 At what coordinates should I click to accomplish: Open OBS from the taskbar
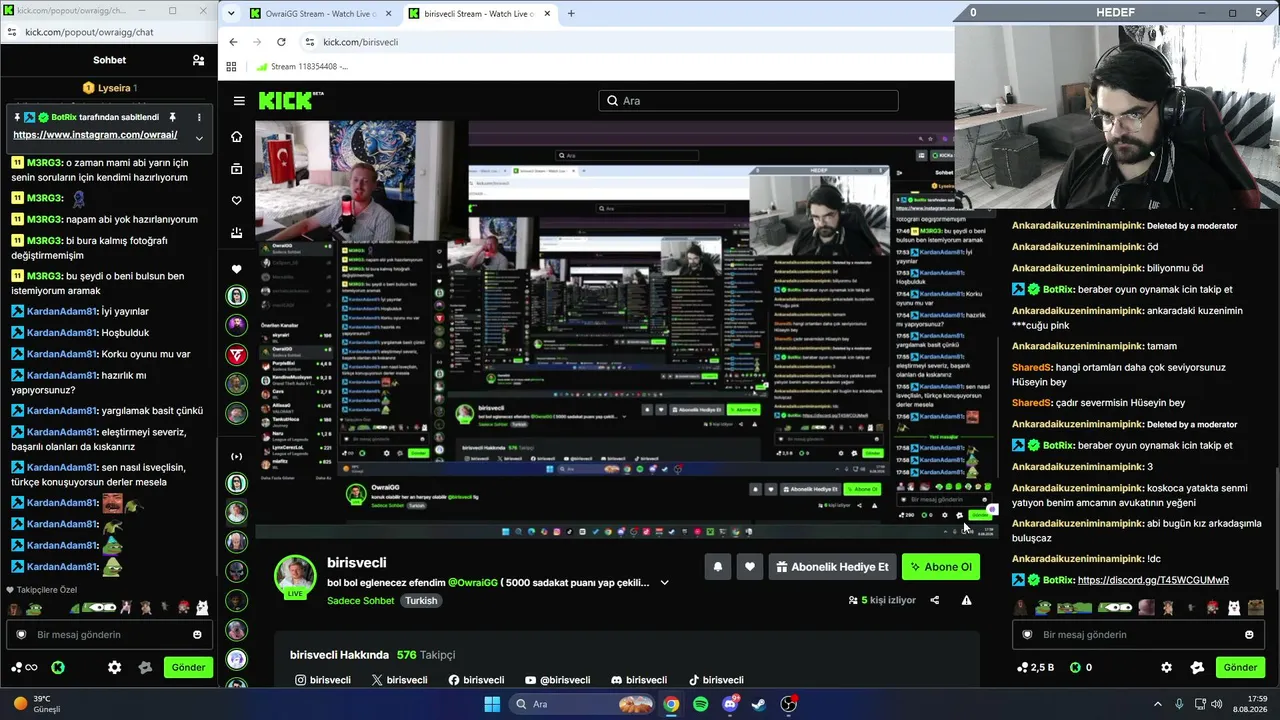788,704
